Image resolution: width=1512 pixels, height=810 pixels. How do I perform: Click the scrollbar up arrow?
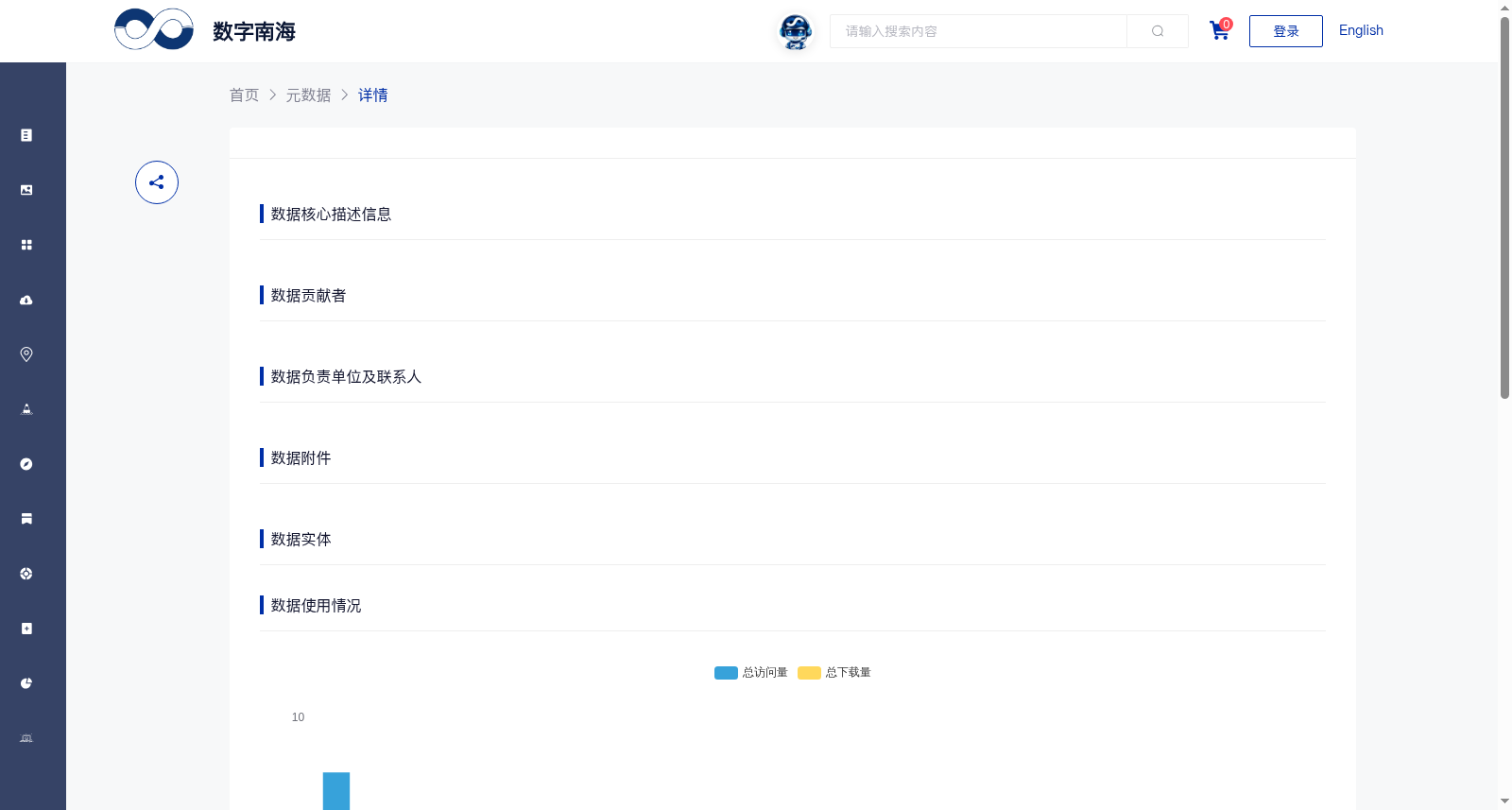click(x=1504, y=8)
